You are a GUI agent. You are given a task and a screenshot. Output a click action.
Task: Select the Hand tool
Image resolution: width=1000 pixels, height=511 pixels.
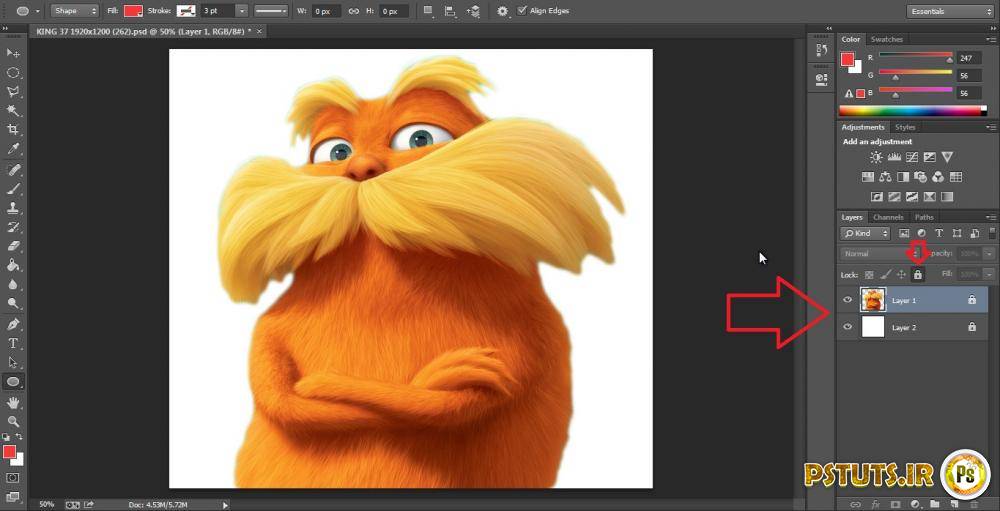click(13, 403)
